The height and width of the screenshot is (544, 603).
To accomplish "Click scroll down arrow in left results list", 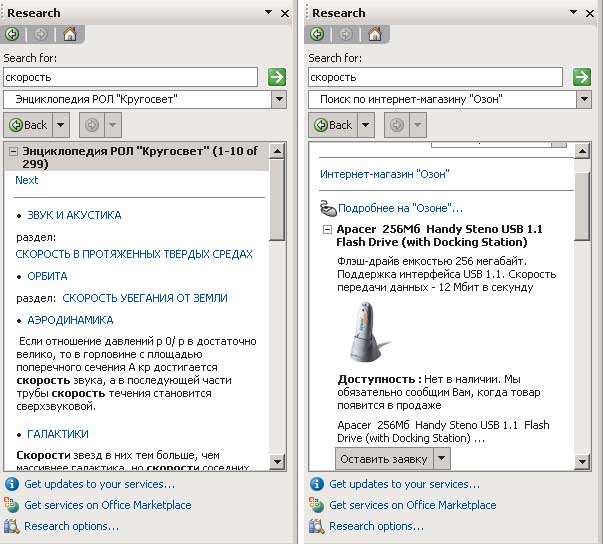I will tap(277, 461).
